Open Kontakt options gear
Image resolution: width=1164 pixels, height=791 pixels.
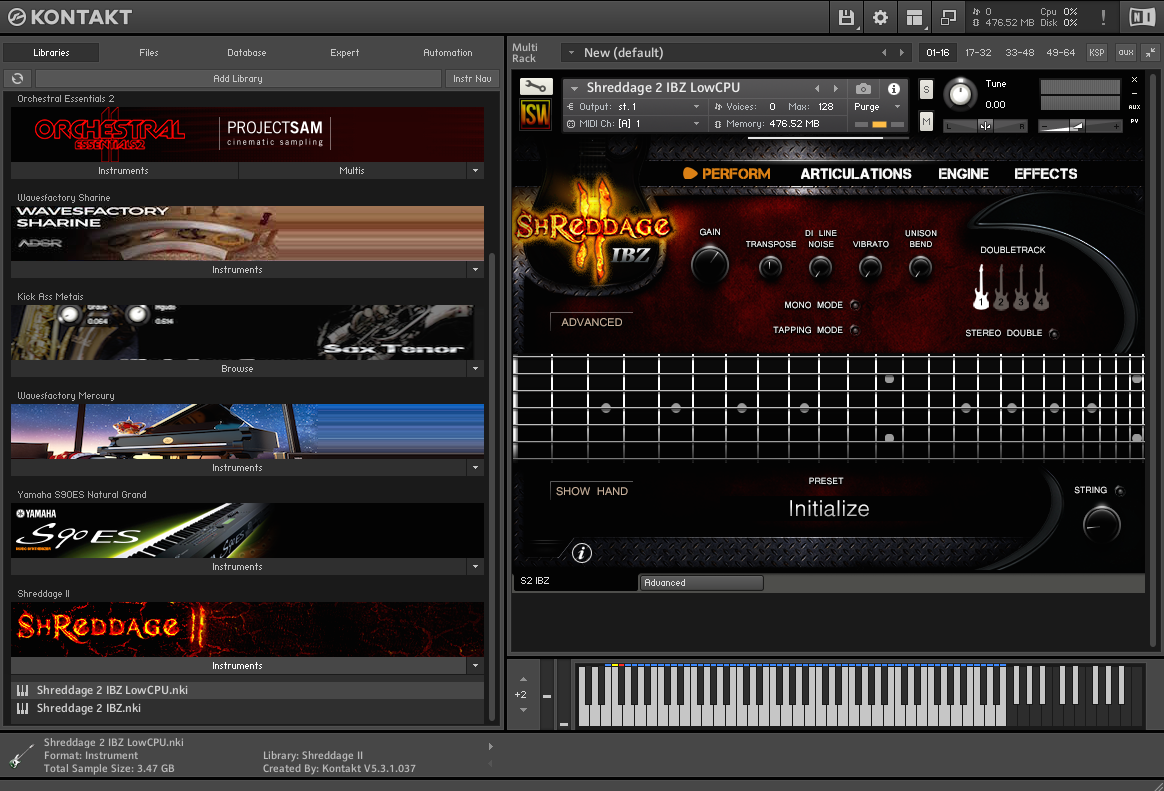point(880,17)
